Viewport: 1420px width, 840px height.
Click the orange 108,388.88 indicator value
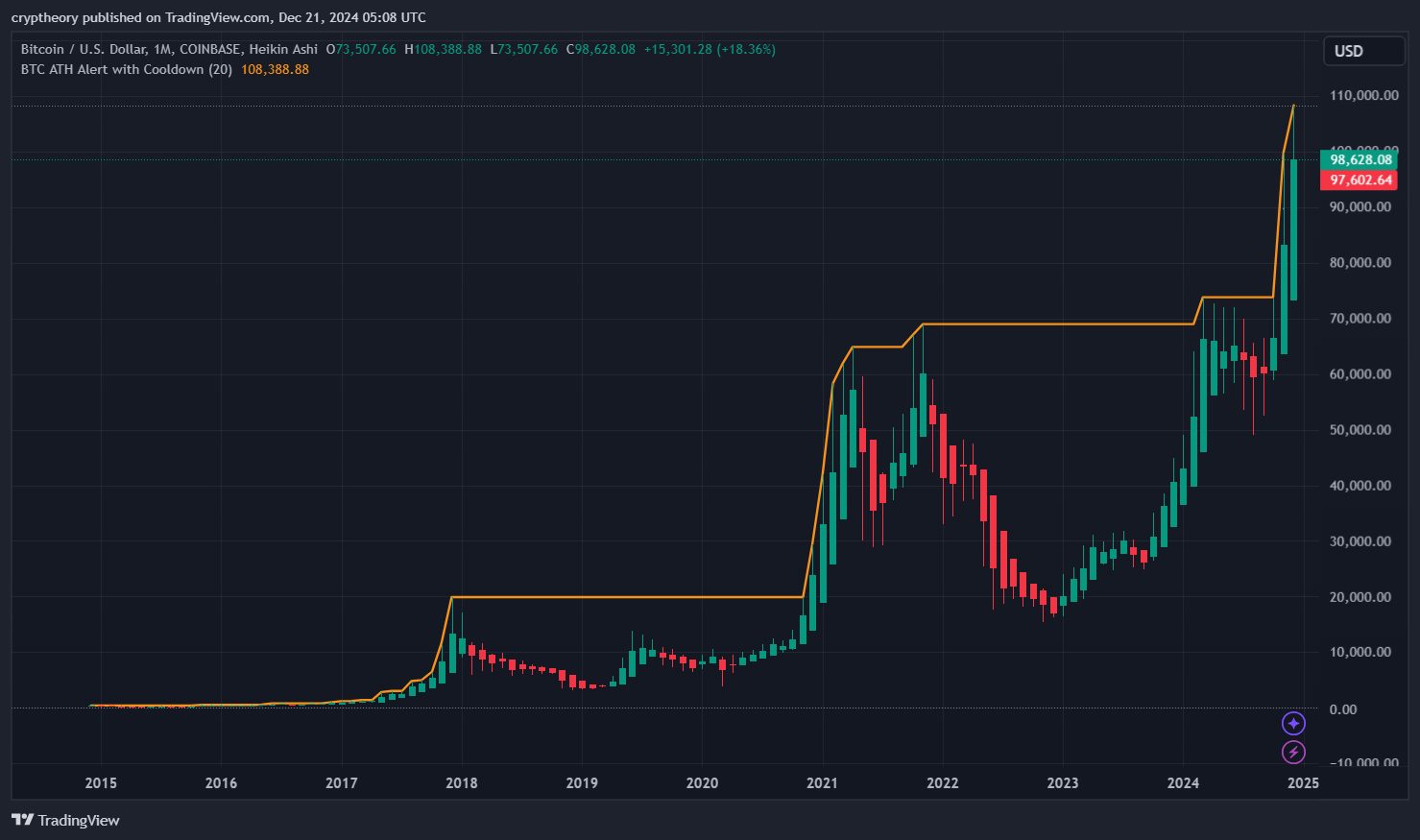(275, 69)
